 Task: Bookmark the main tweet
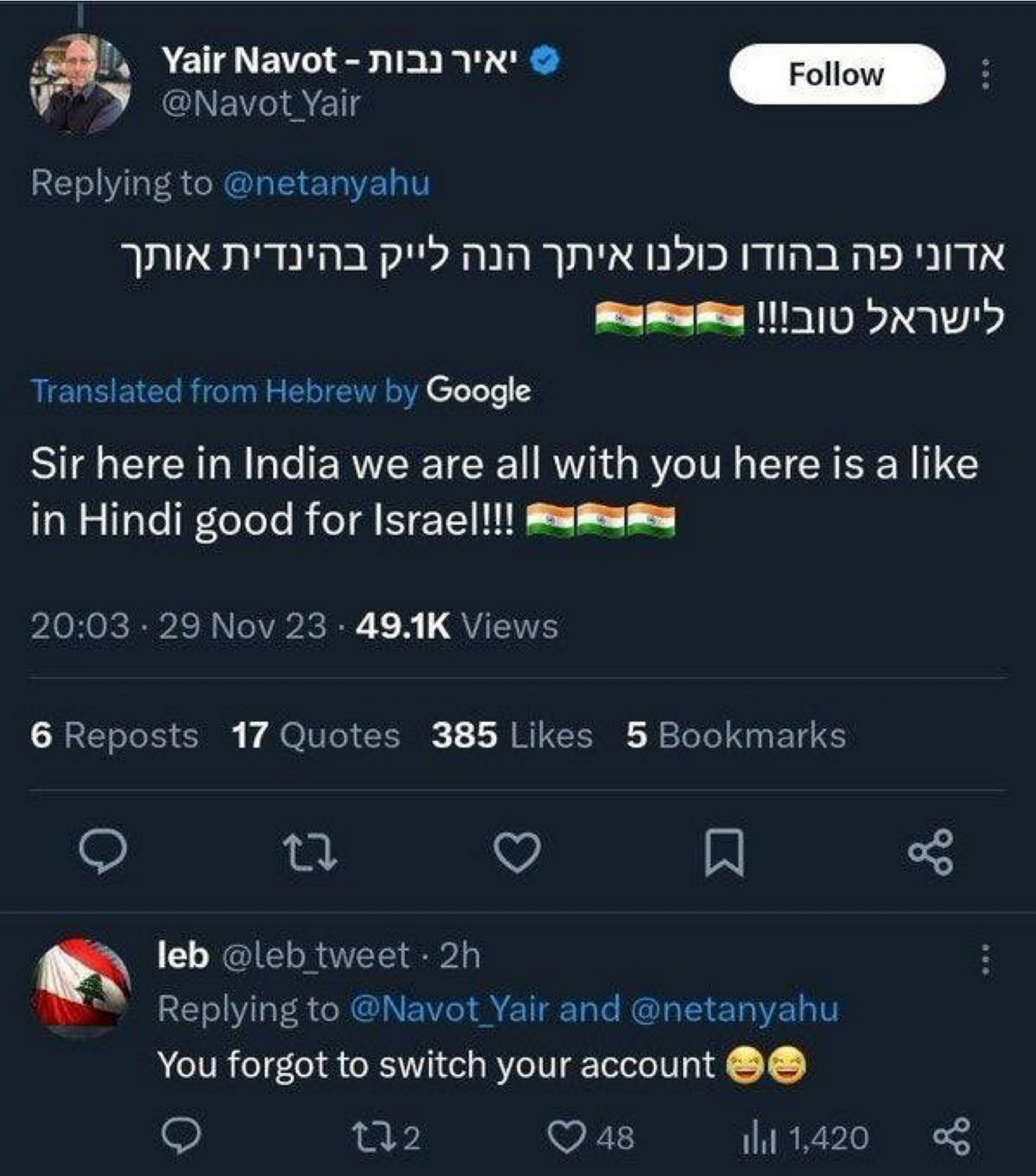click(x=725, y=852)
